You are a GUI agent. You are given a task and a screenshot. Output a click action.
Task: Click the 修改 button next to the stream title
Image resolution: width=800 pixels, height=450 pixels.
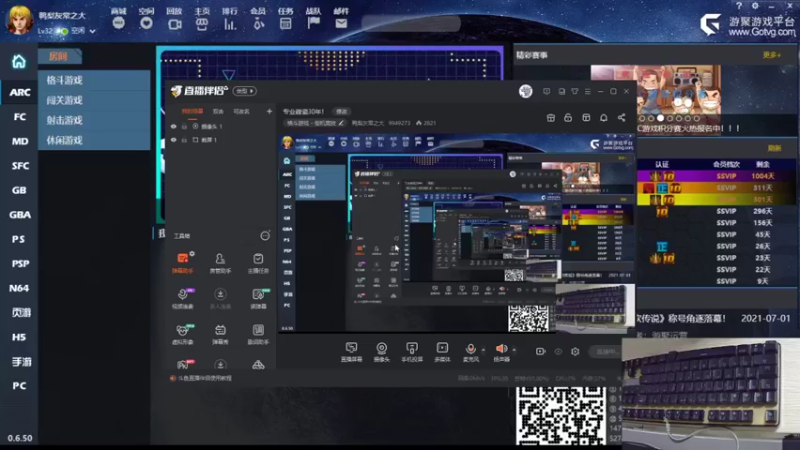point(341,111)
